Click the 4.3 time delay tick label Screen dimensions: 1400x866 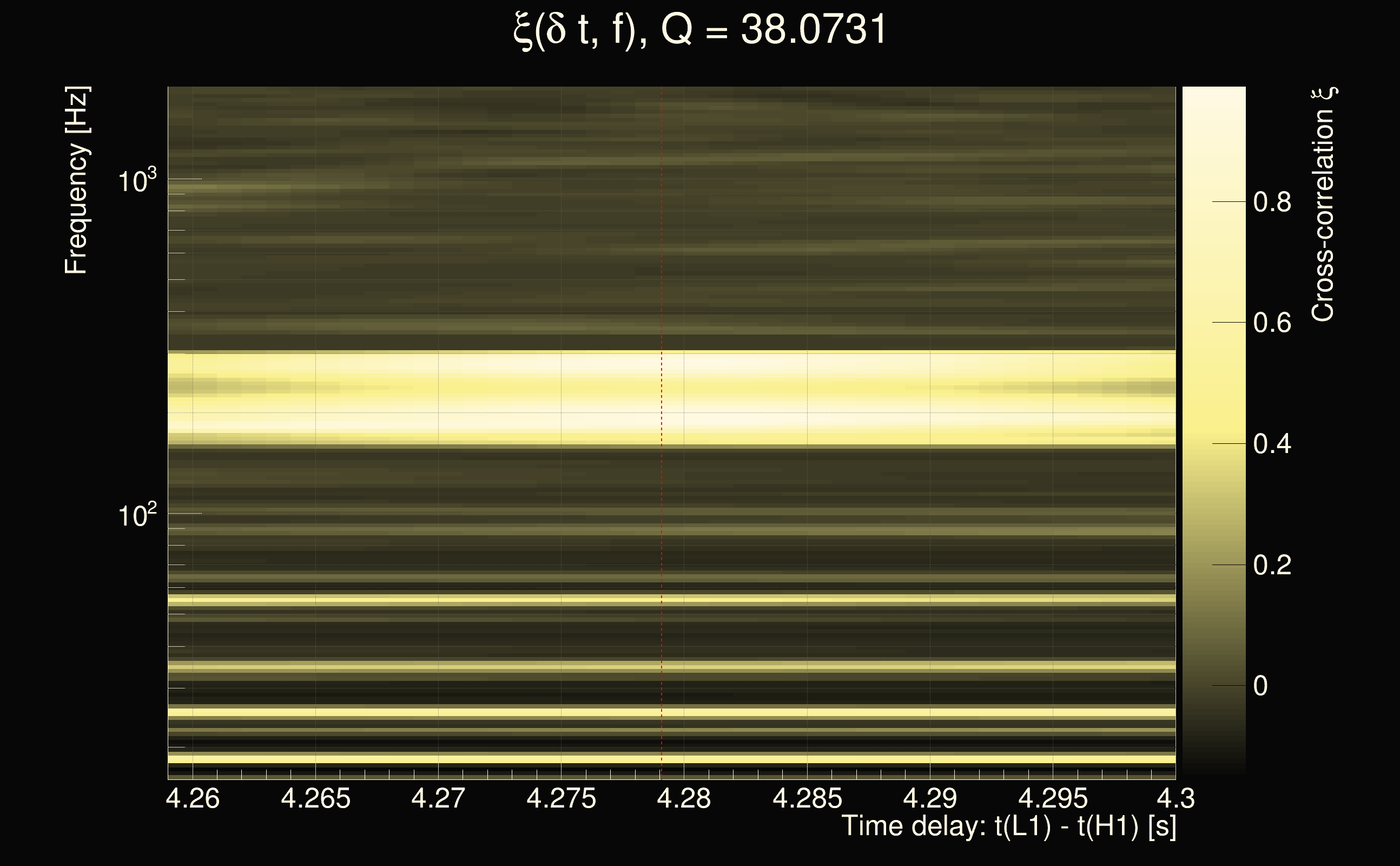1176,798
